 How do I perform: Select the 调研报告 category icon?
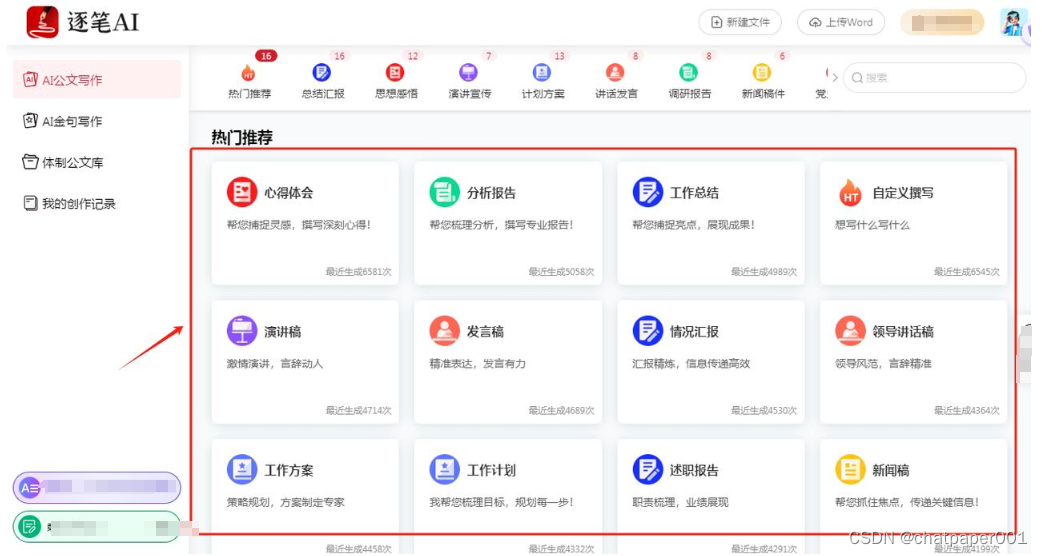[x=688, y=72]
